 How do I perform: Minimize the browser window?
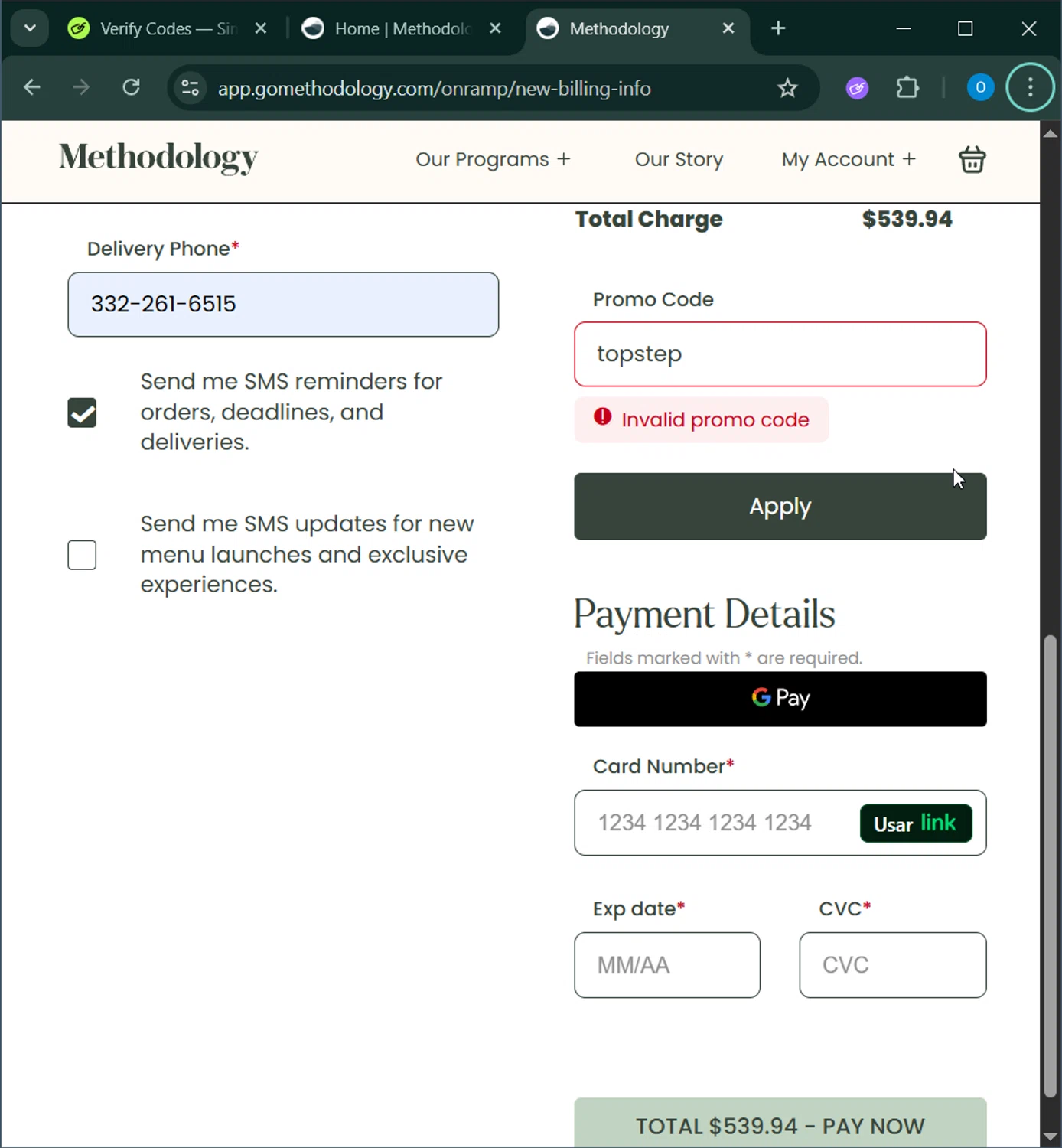point(904,28)
